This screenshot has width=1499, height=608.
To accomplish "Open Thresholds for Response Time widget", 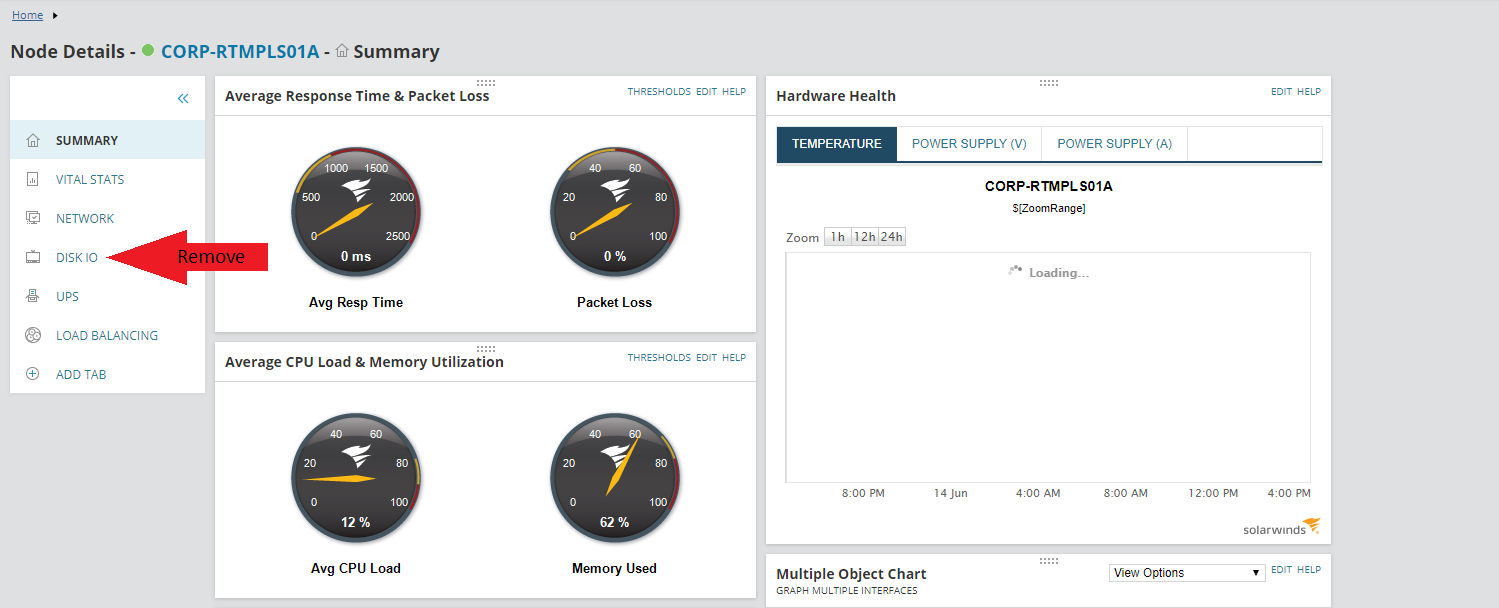I will (x=659, y=91).
